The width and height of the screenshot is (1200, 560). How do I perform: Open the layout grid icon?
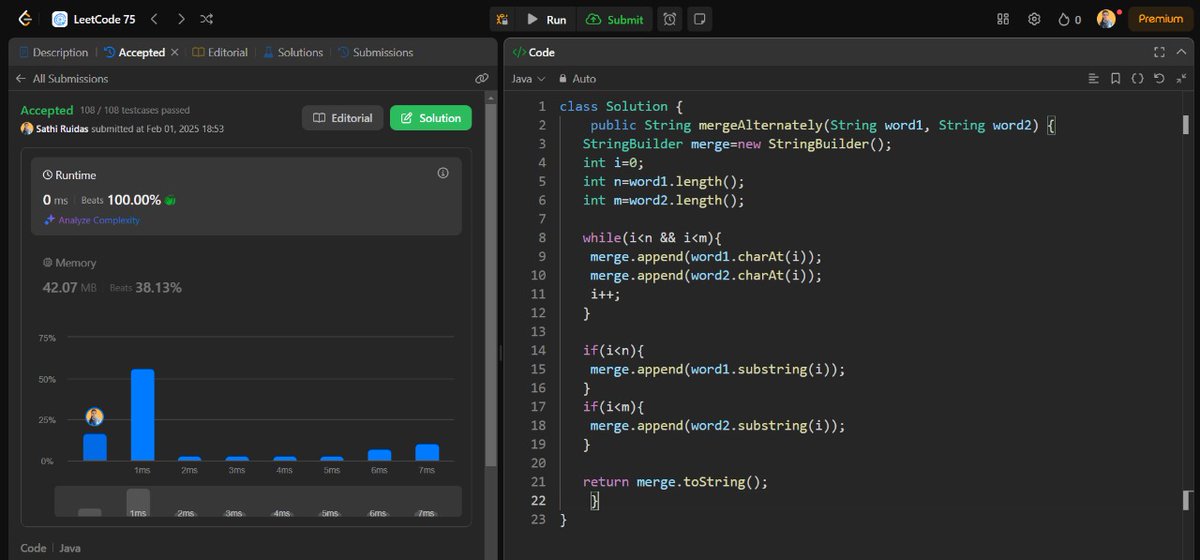[1004, 19]
